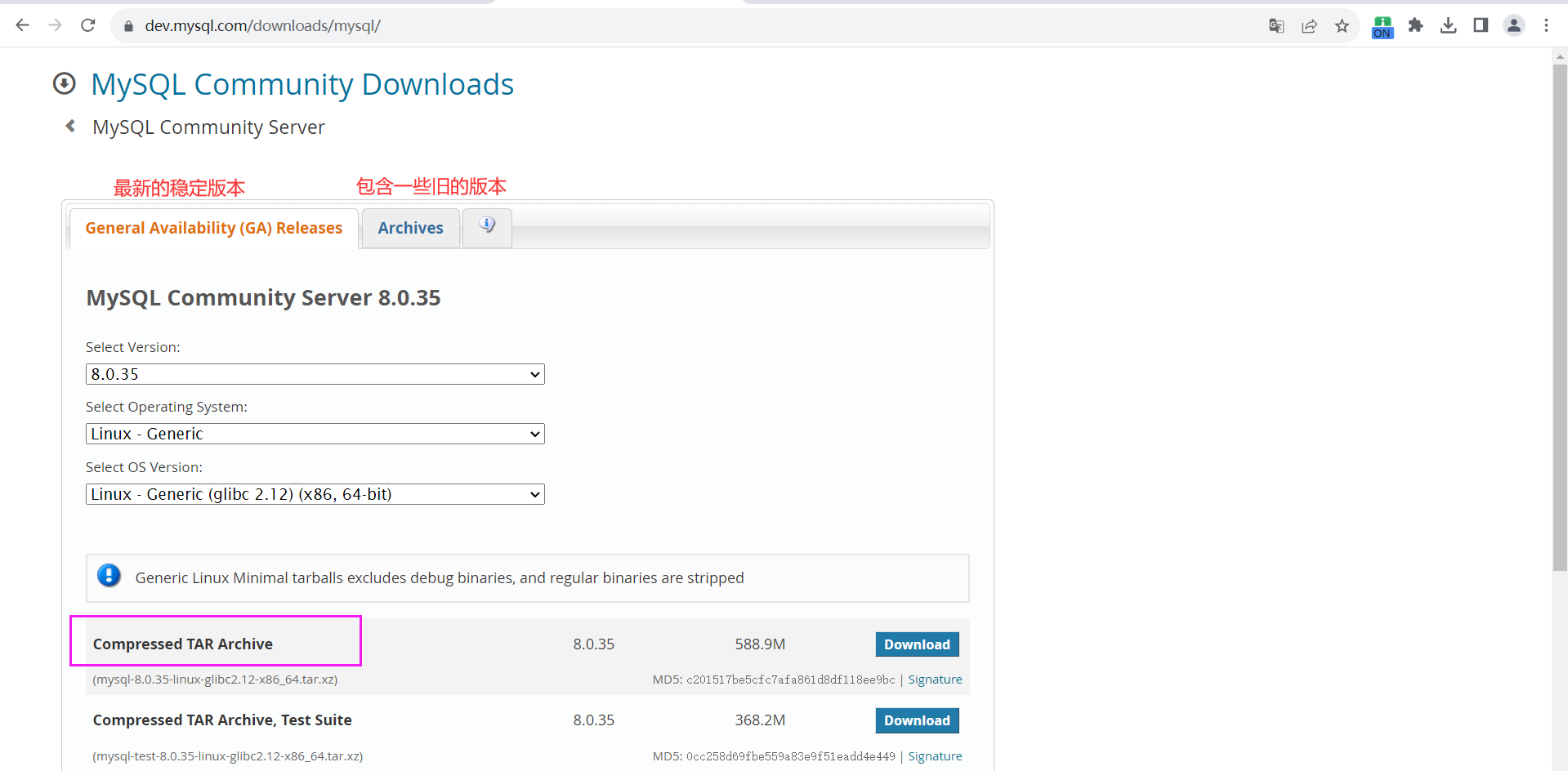Click the MD5 hash c201517be5cfc7afa861d8df118ee9bc
The width and height of the screenshot is (1568, 771).
(791, 680)
